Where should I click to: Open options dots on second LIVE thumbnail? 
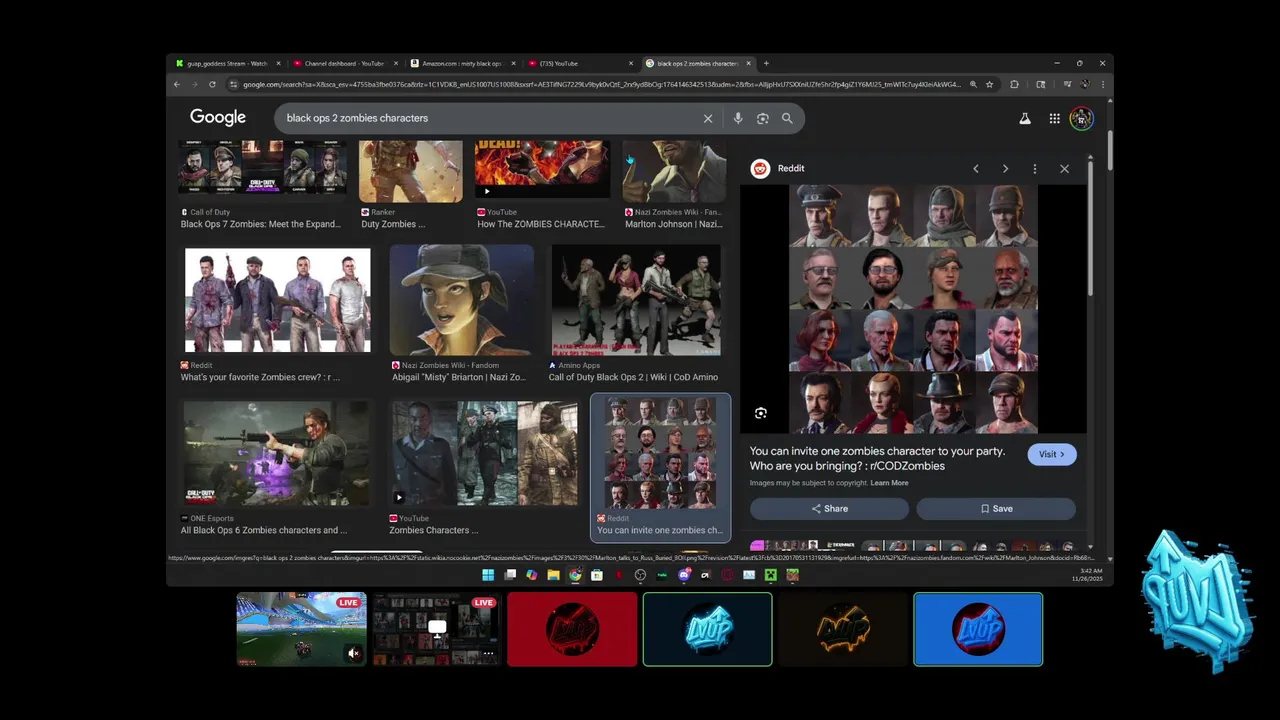click(489, 654)
